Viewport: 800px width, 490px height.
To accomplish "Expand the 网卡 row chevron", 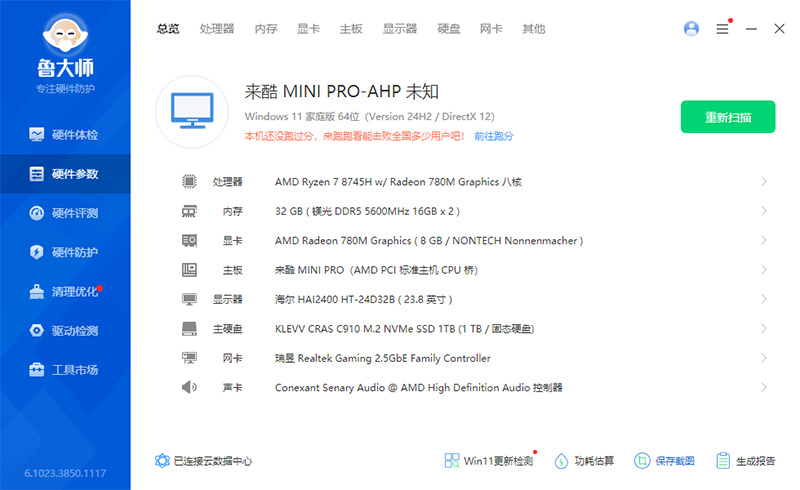I will [764, 358].
